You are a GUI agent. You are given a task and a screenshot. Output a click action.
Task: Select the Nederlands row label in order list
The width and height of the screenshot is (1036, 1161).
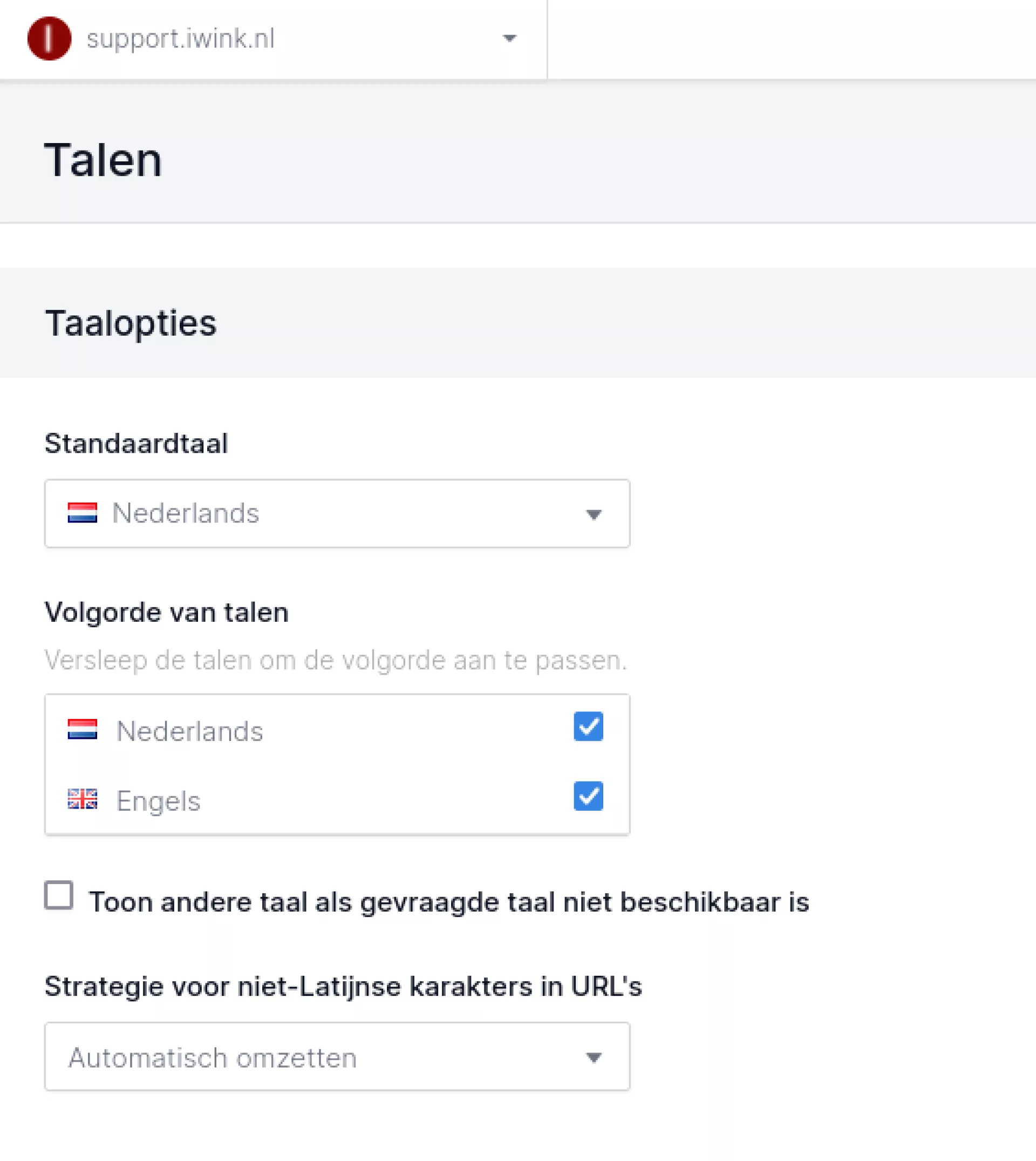189,731
